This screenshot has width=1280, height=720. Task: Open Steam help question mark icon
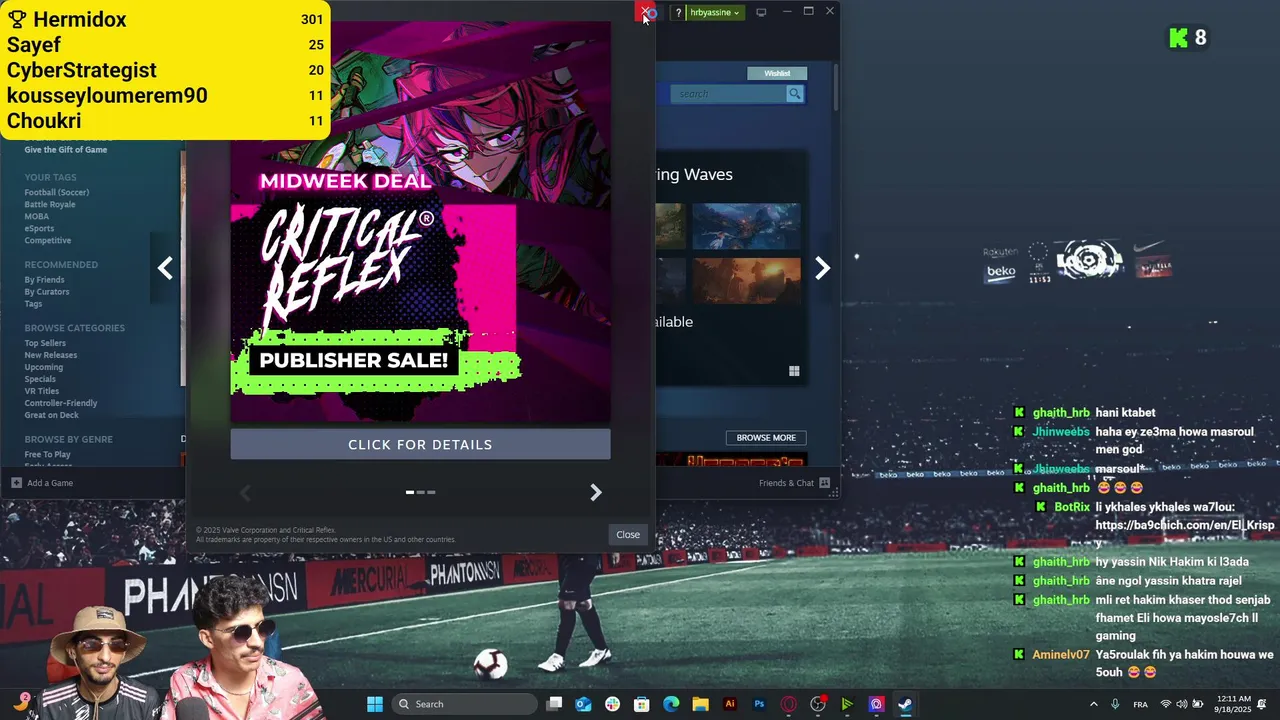(x=678, y=12)
